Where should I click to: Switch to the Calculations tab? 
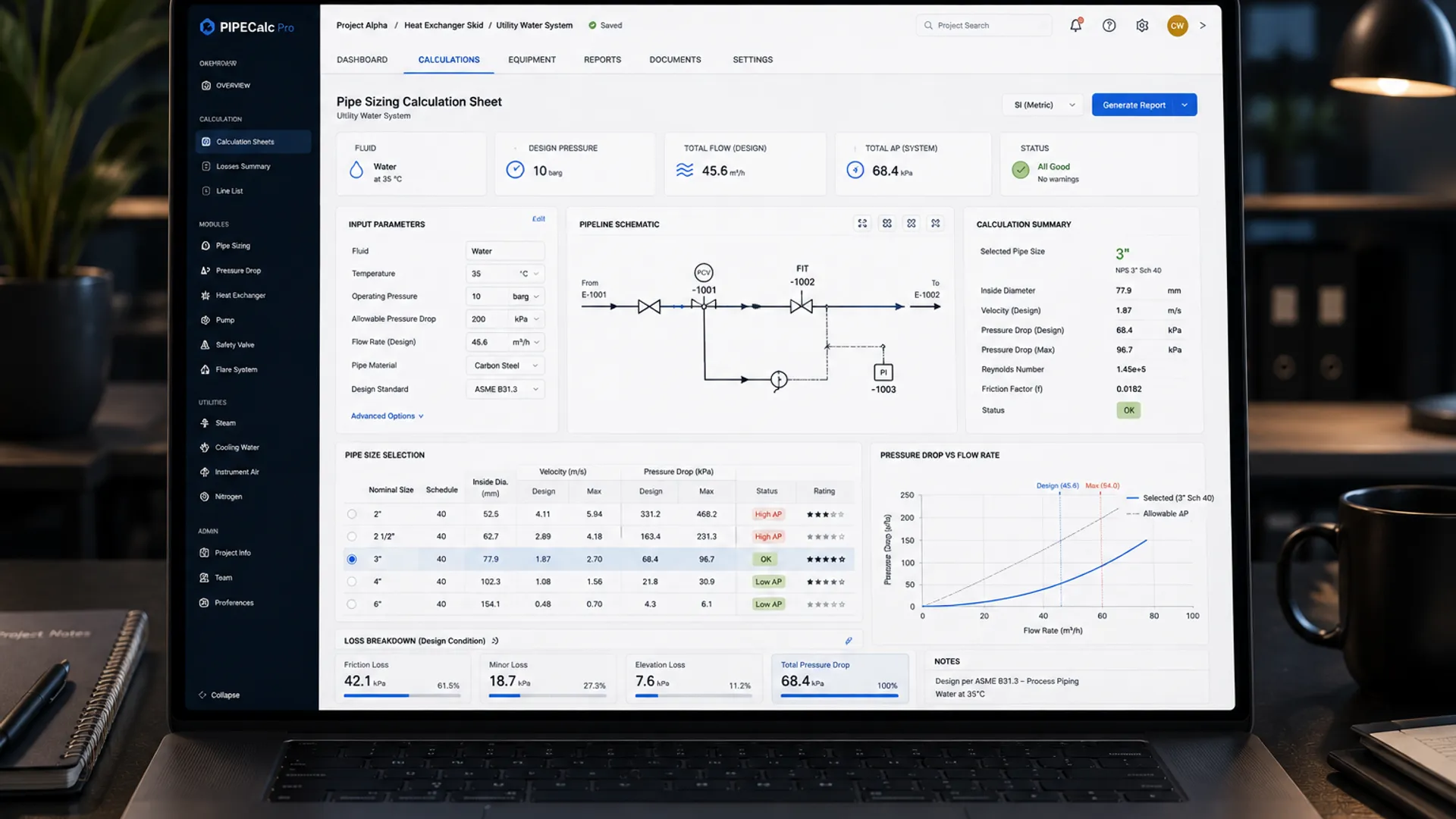pos(449,59)
